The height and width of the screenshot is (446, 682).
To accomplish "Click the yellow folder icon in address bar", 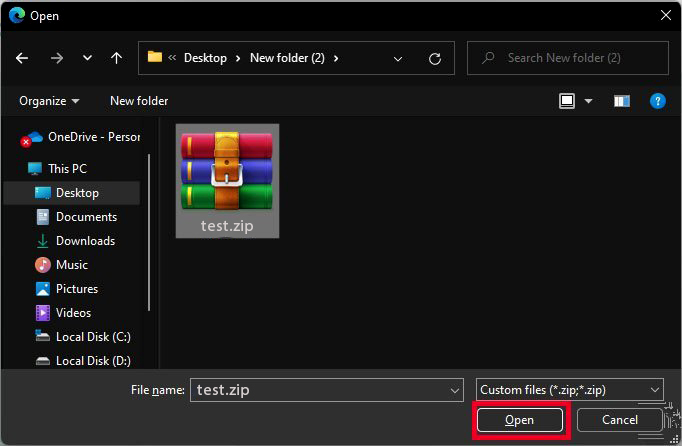I will click(154, 57).
